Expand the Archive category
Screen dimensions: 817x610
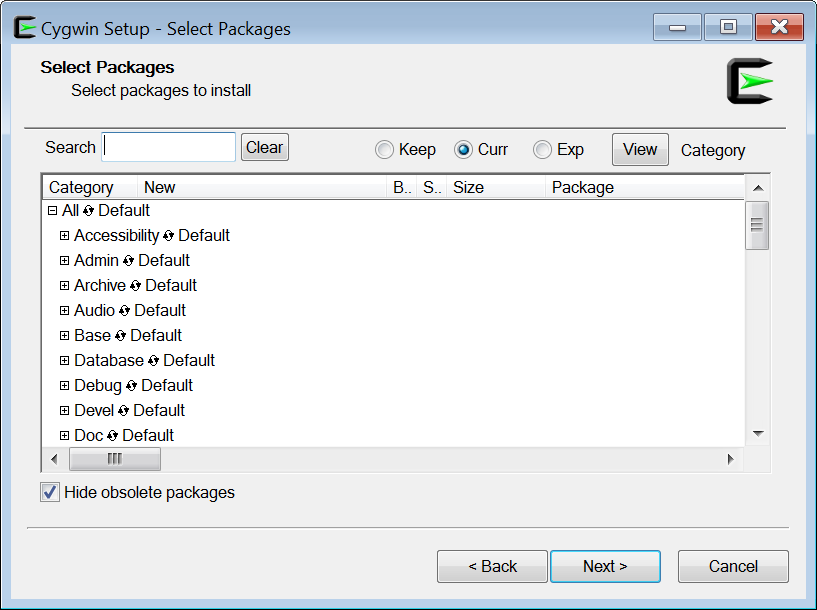64,286
